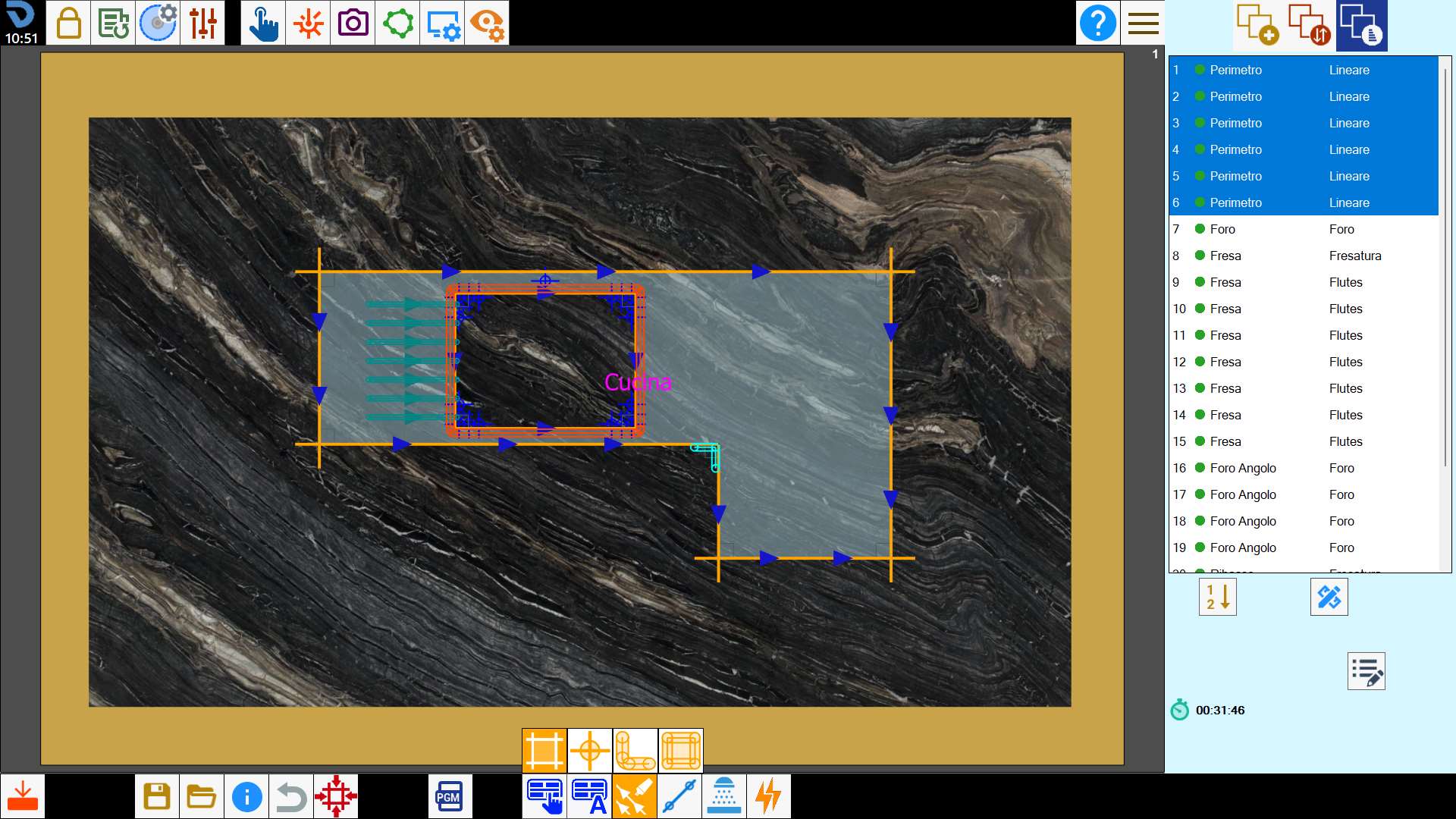This screenshot has height=819, width=1456.
Task: Open the checklist refresh icon
Action: pyautogui.click(x=113, y=23)
